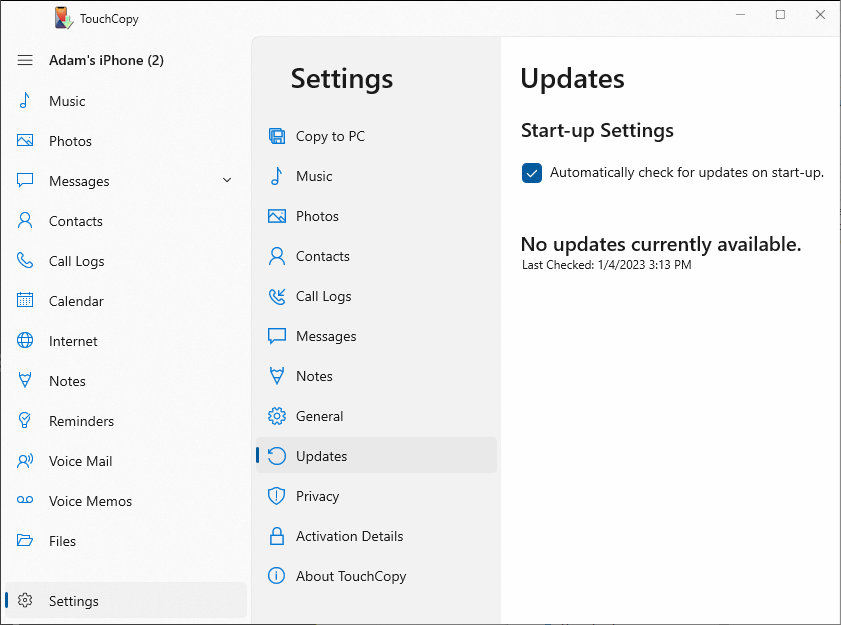Click the Updates refresh arrow icon
Image resolution: width=841 pixels, height=625 pixels.
click(x=277, y=456)
